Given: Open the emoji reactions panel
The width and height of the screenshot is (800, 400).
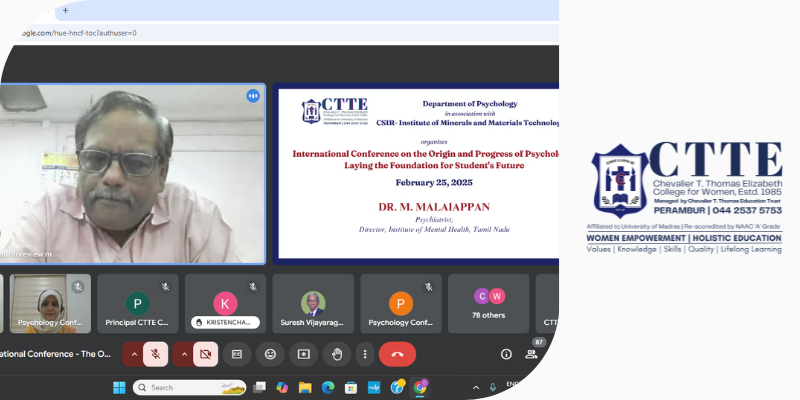Looking at the screenshot, I should (x=270, y=354).
